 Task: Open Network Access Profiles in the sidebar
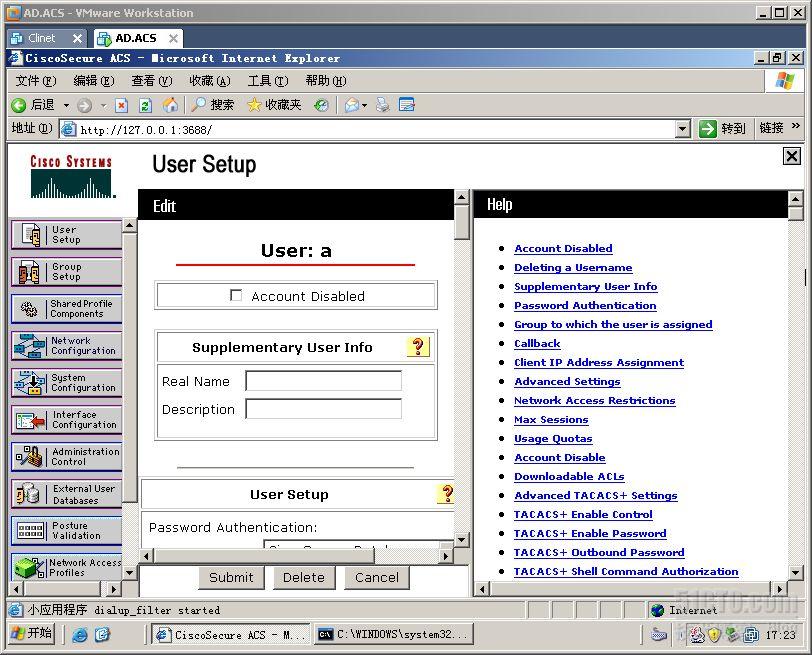66,567
